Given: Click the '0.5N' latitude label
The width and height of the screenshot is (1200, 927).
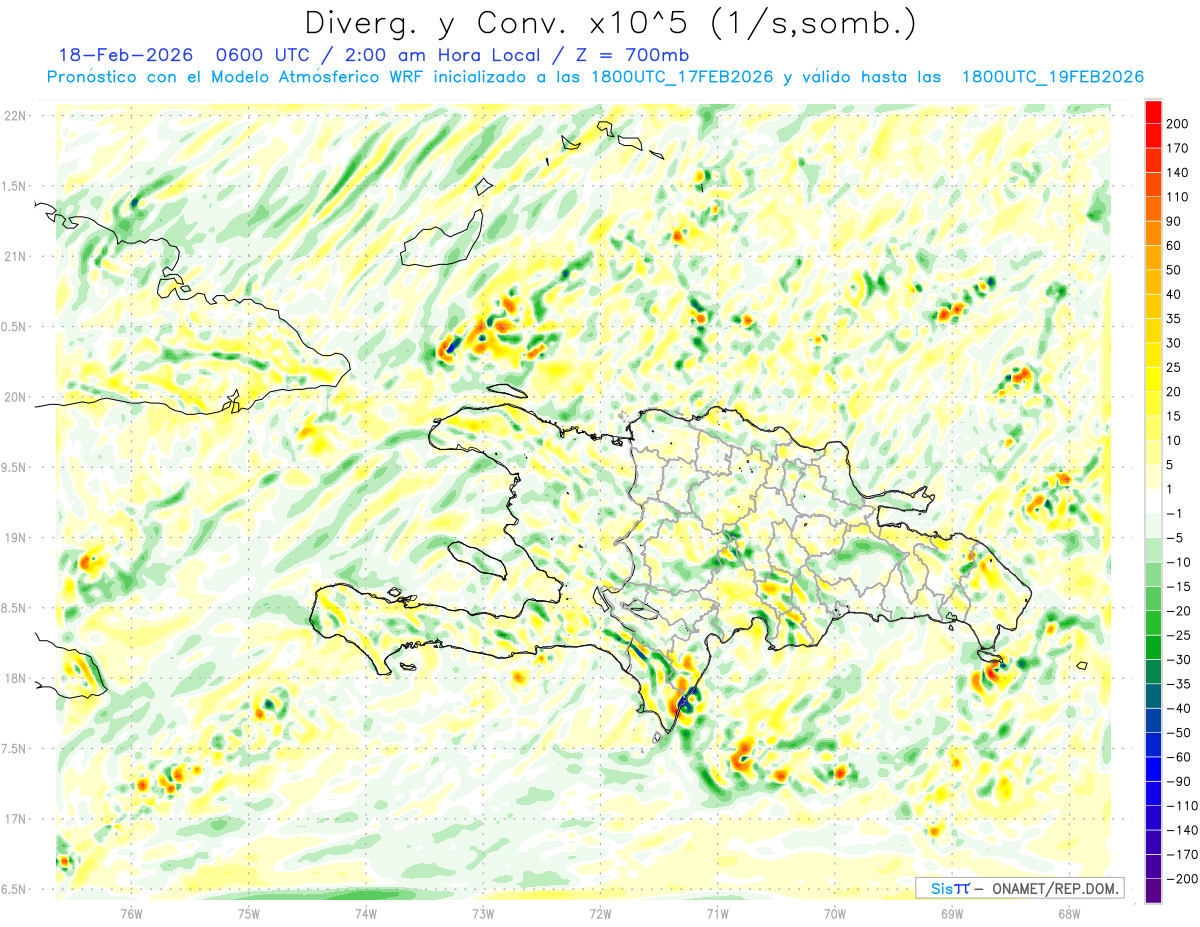Looking at the screenshot, I should [15, 327].
